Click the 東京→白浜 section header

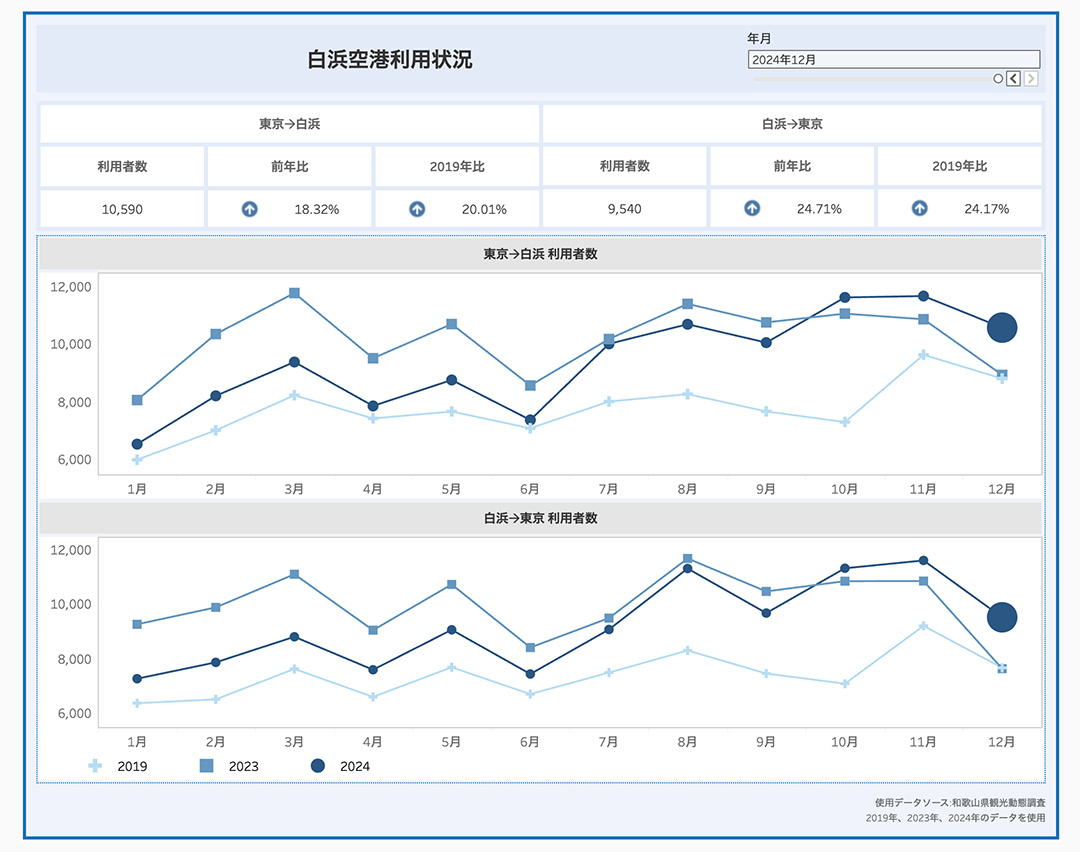[x=289, y=125]
